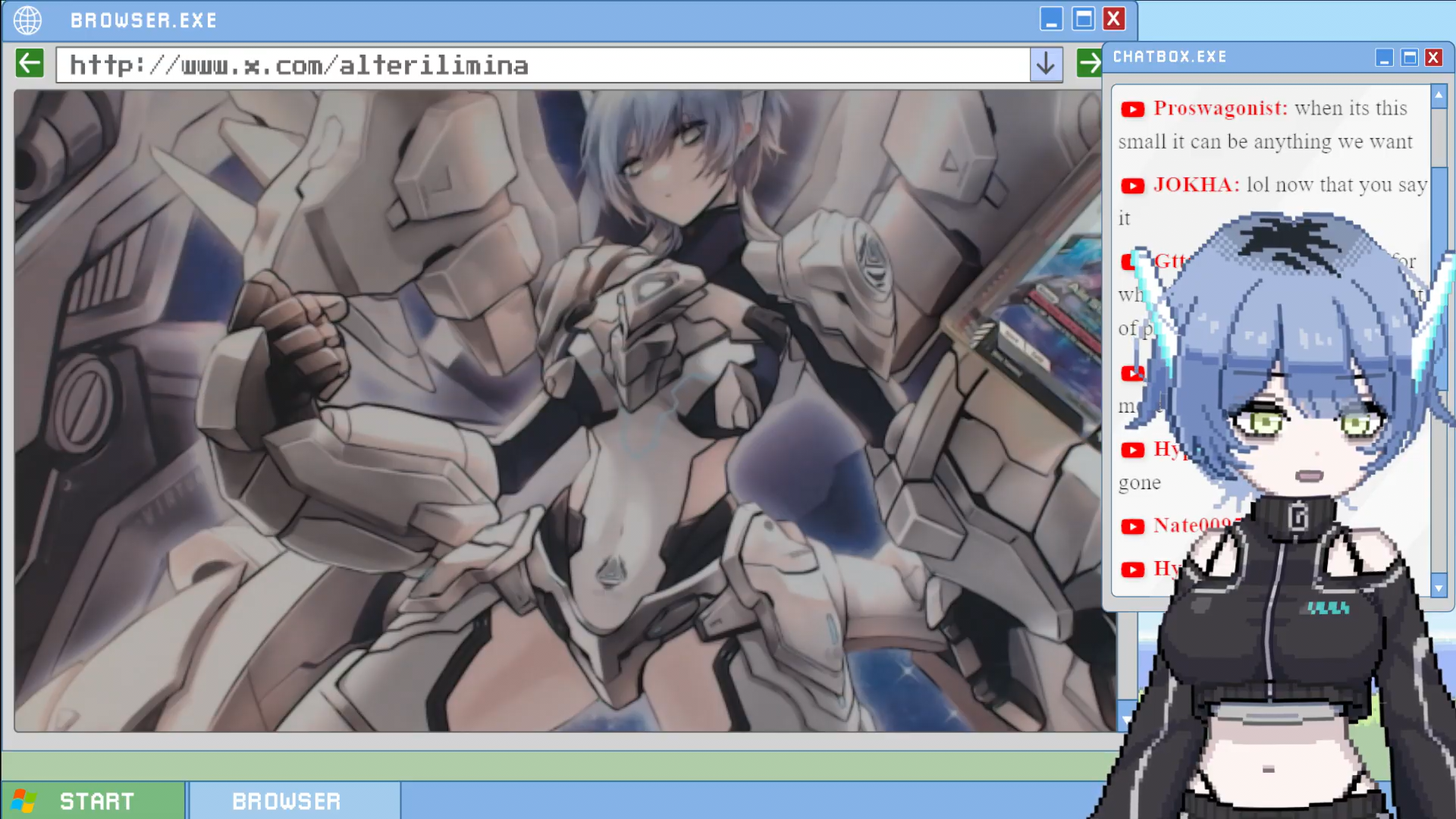Screen dimensions: 1456x819
Task: Click the CHATBOX.EXE title text
Action: coord(1169,57)
